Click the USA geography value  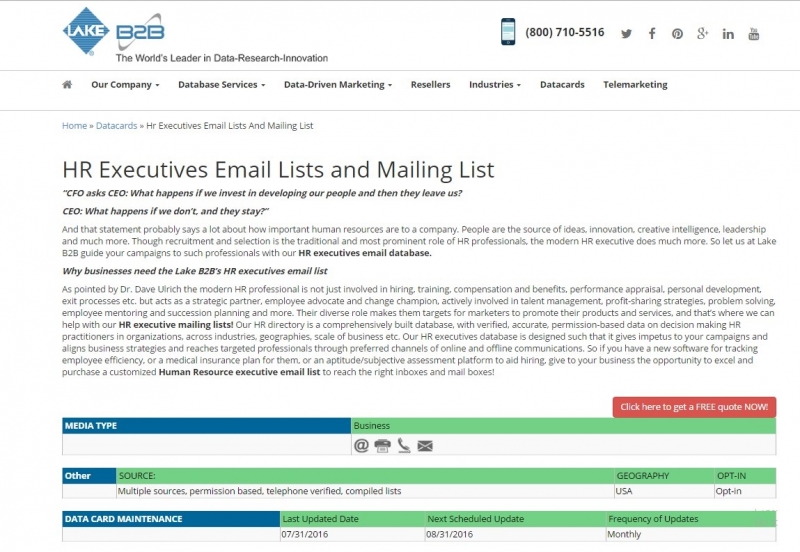click(x=624, y=491)
